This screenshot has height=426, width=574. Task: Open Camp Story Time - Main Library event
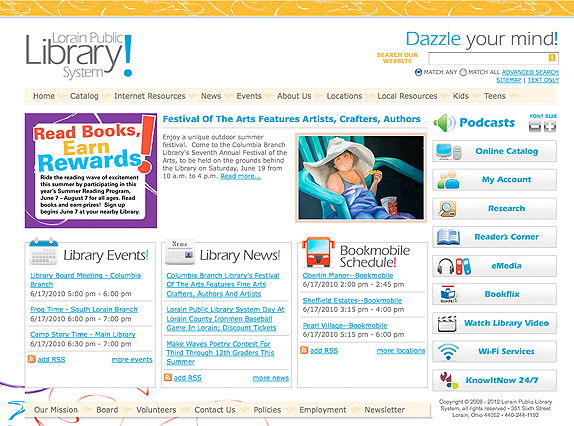click(x=83, y=334)
